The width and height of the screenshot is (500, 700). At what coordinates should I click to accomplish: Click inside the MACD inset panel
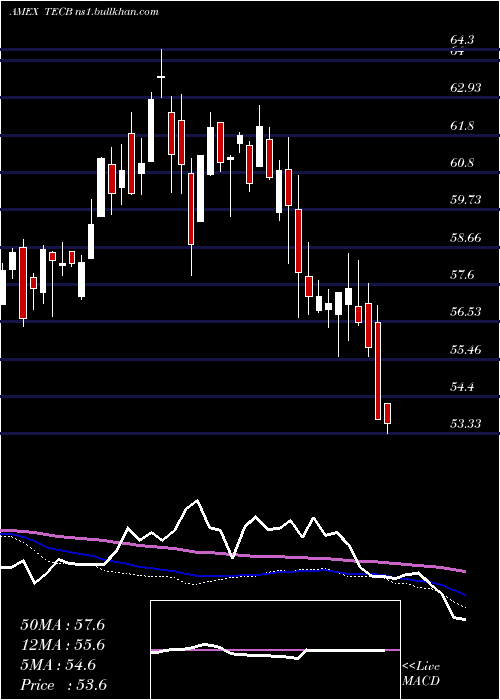pos(275,650)
